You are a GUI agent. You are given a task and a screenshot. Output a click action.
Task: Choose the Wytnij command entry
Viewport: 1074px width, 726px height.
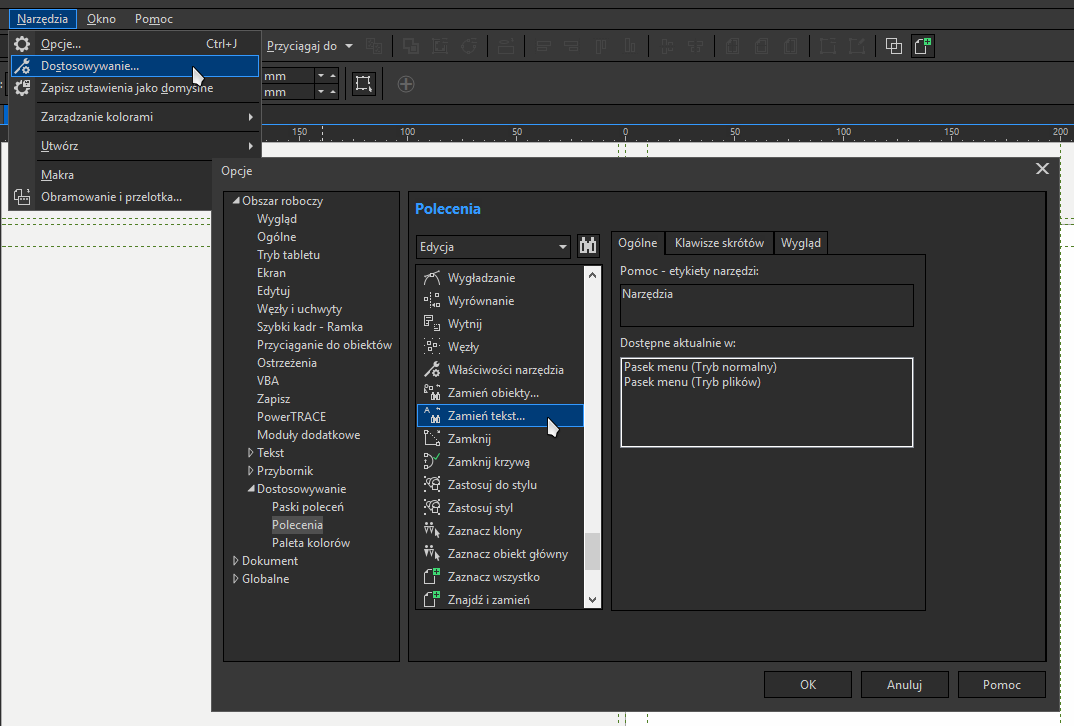[x=499, y=324]
